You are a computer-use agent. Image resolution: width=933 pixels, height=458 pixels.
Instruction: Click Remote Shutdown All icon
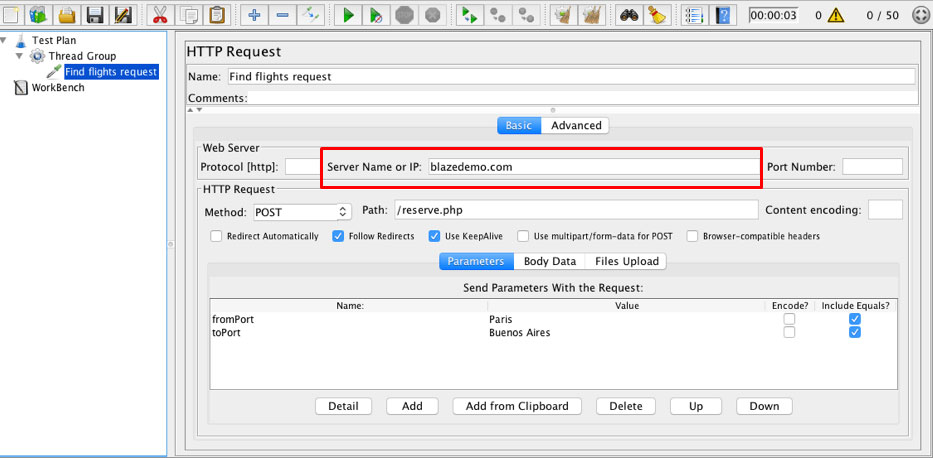(527, 14)
